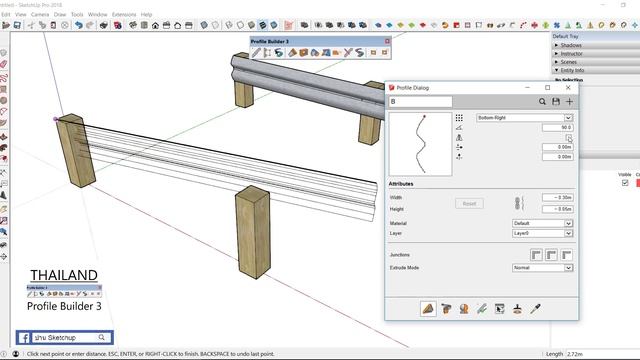
Task: Click the horizontal offset field showing 0.00m
Action: point(558,147)
